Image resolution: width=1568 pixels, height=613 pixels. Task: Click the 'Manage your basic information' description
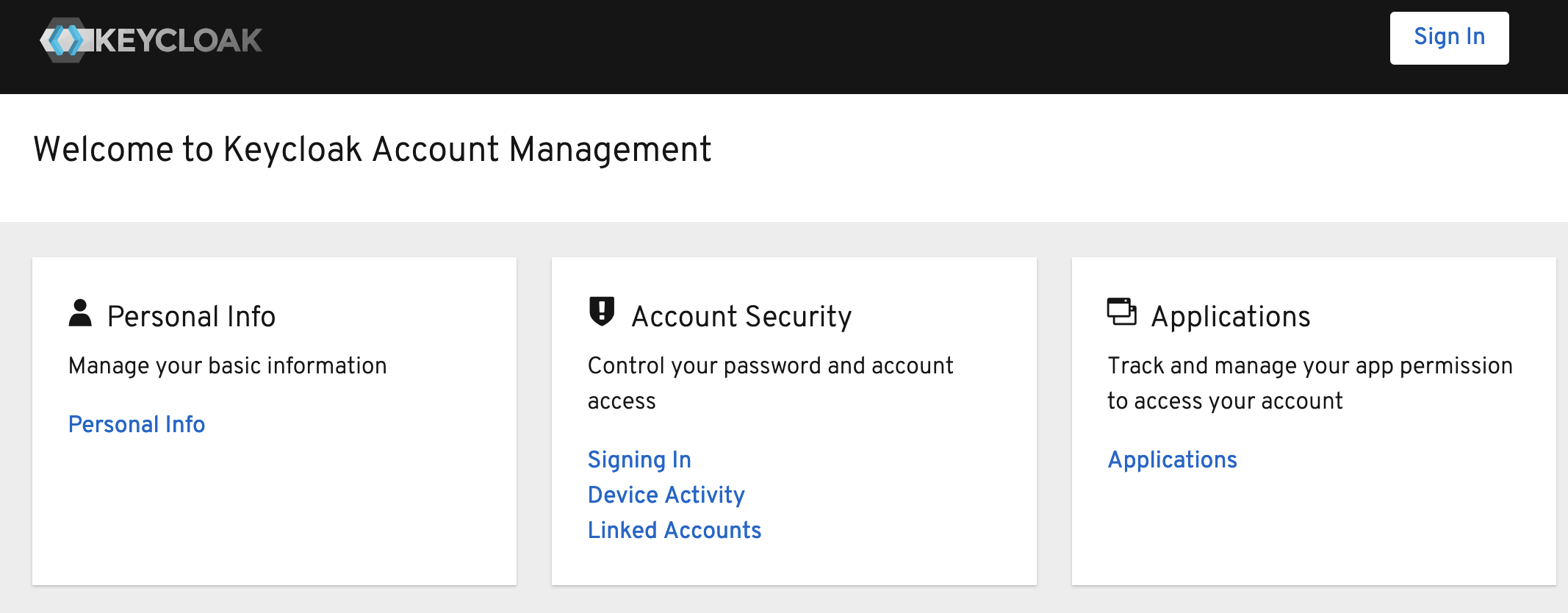tap(227, 366)
